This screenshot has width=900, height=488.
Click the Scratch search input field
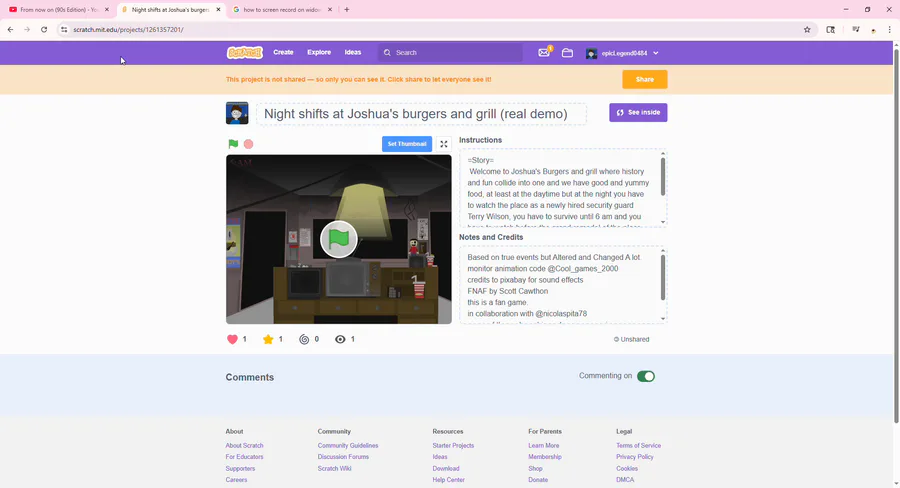point(451,53)
